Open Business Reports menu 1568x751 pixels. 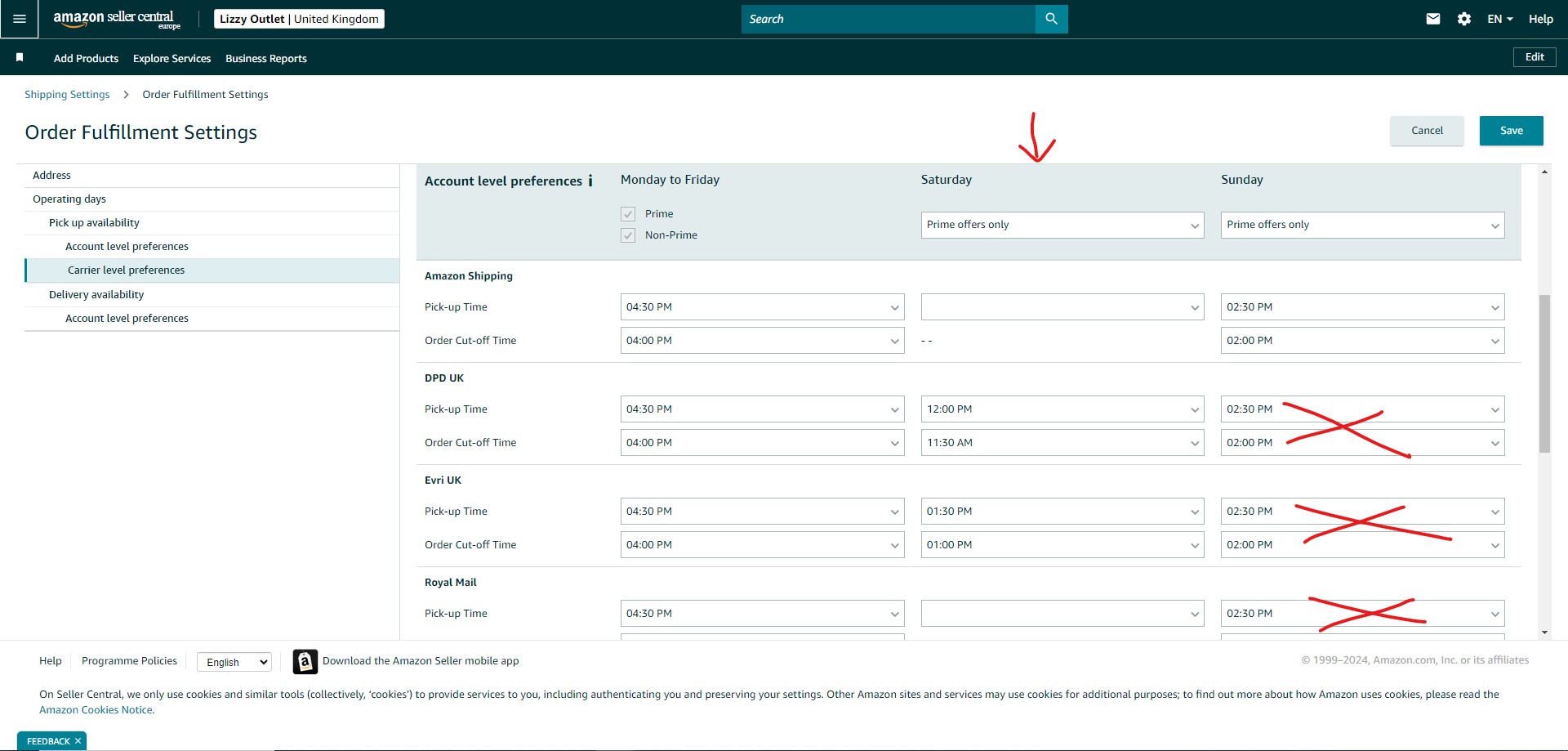point(266,58)
